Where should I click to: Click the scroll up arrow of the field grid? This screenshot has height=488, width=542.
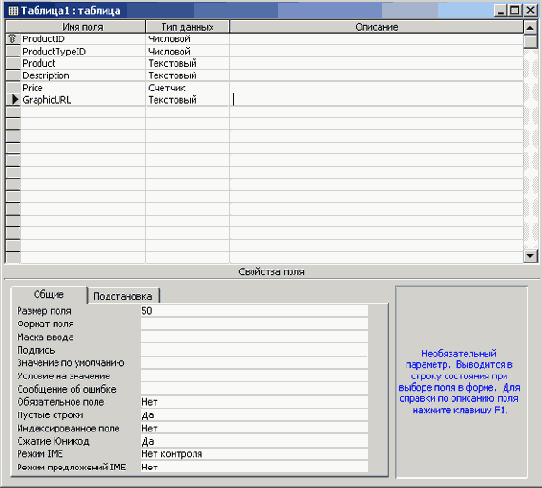(530, 27)
